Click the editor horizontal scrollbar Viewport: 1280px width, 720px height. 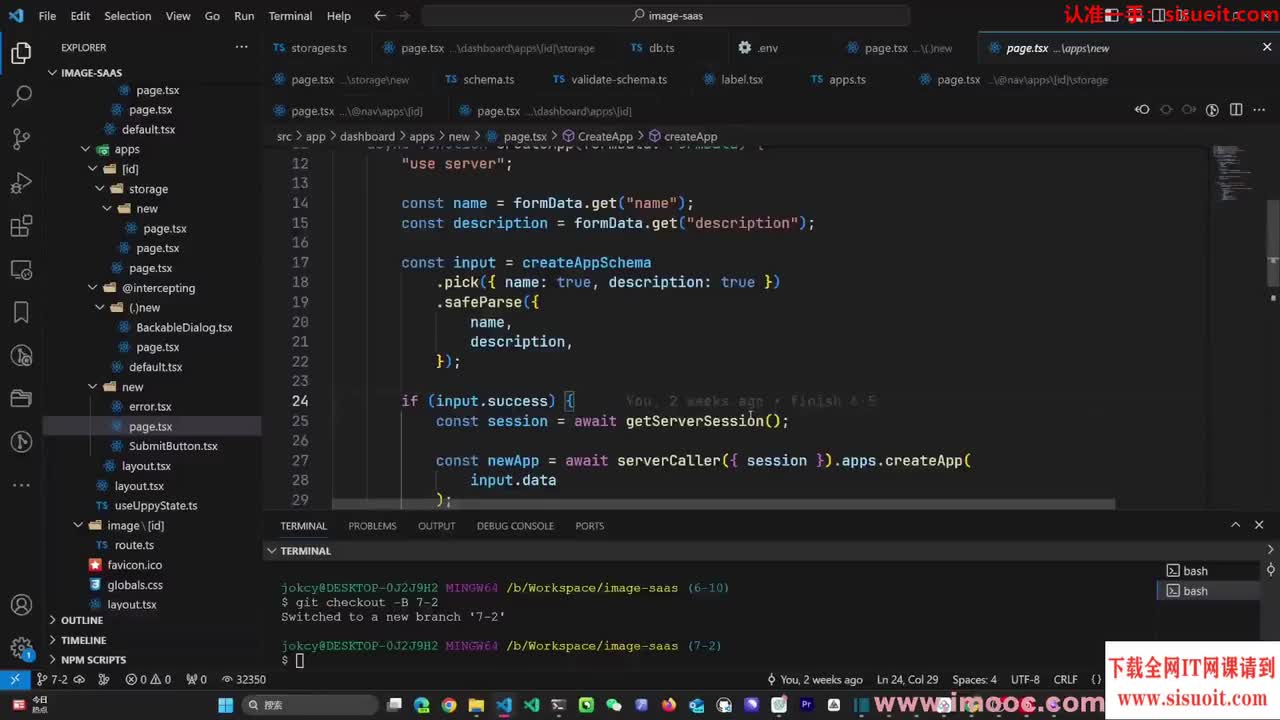coord(723,505)
